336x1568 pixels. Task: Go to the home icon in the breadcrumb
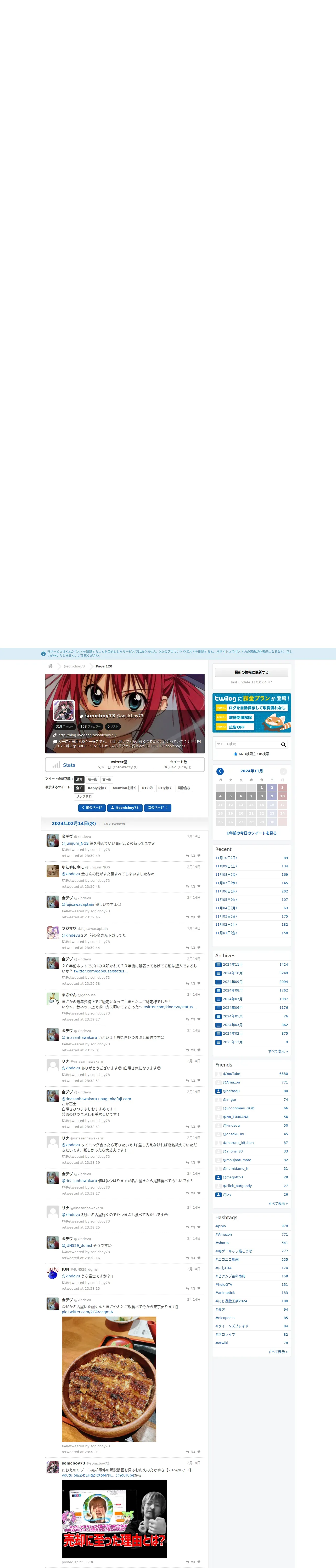(x=50, y=666)
